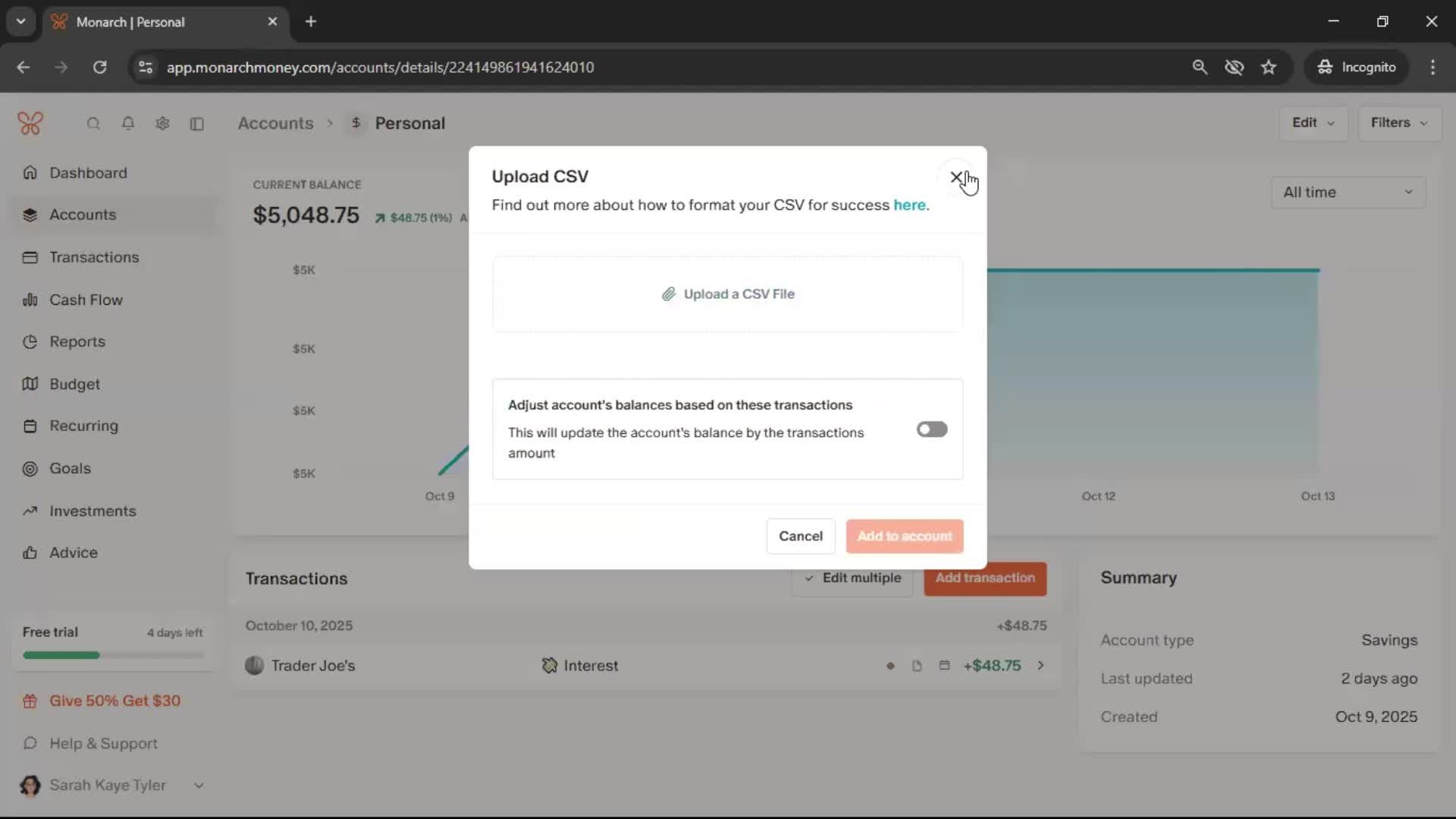Expand the Filters dropdown
The image size is (1456, 819).
click(1398, 123)
